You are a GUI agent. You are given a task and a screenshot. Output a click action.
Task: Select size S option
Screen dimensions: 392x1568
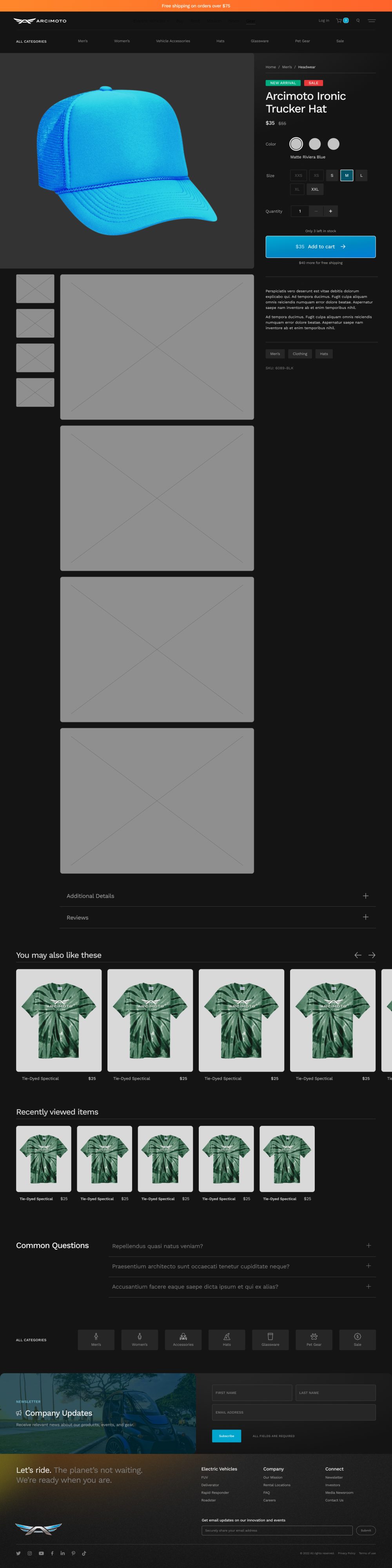(x=332, y=175)
